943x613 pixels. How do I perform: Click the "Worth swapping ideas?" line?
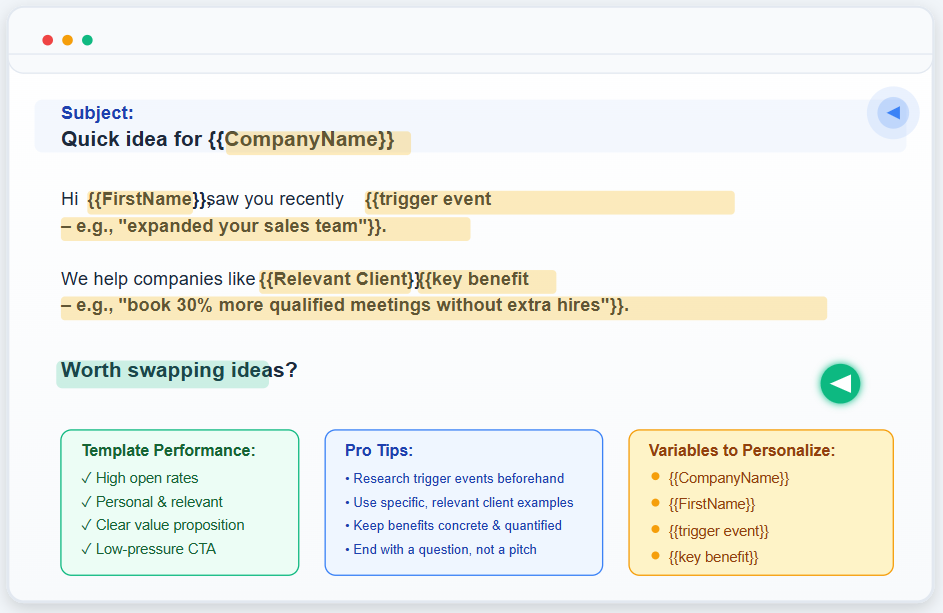(x=179, y=370)
